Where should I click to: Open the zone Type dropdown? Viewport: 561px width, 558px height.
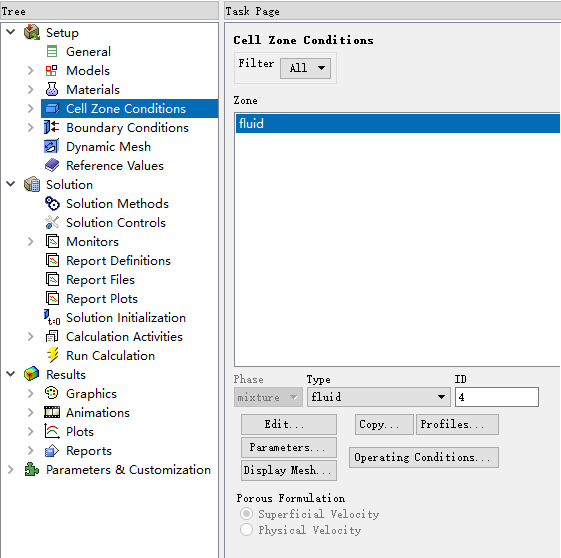[379, 397]
